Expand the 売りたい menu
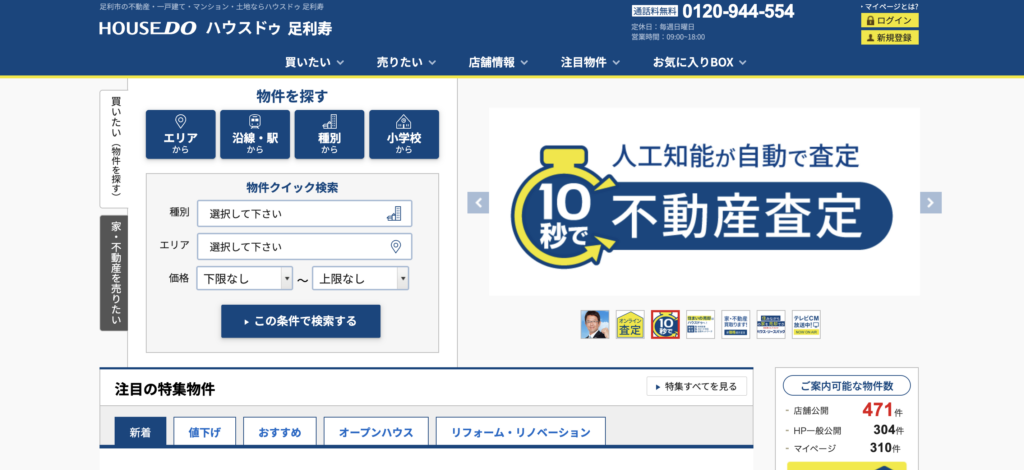The image size is (1024, 470). tap(406, 63)
